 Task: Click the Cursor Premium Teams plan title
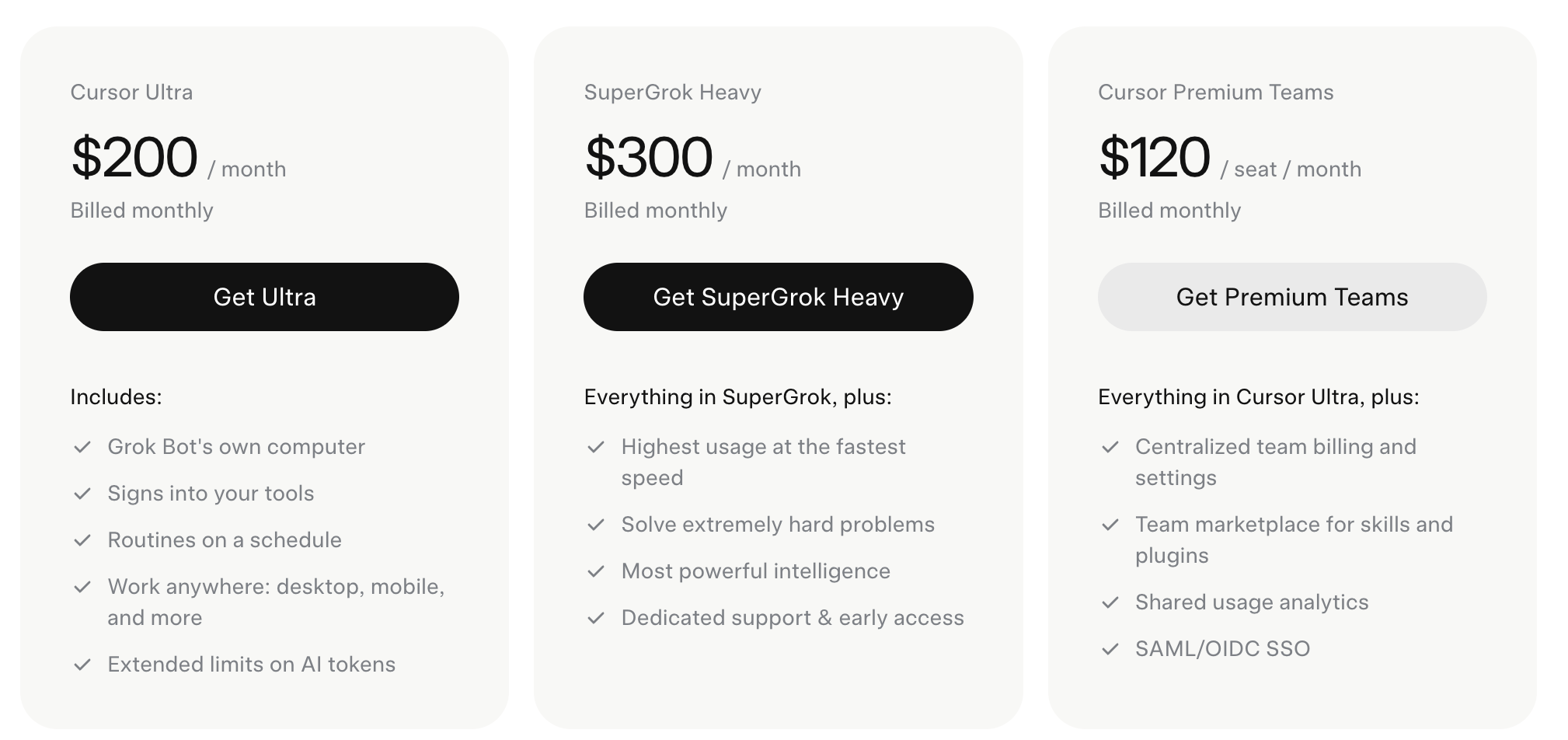tap(1216, 92)
